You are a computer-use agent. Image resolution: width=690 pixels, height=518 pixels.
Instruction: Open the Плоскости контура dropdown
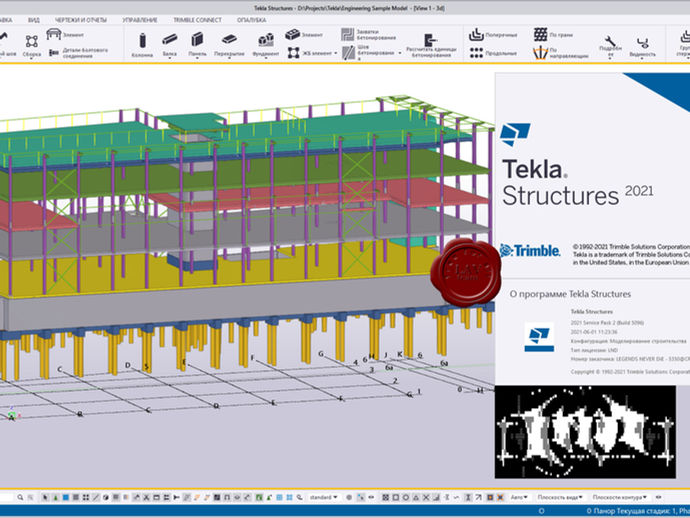coord(620,497)
